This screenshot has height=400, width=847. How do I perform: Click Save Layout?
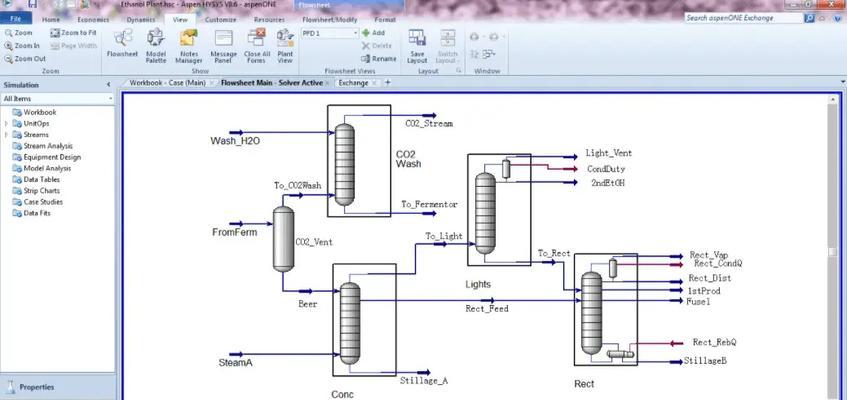point(417,46)
